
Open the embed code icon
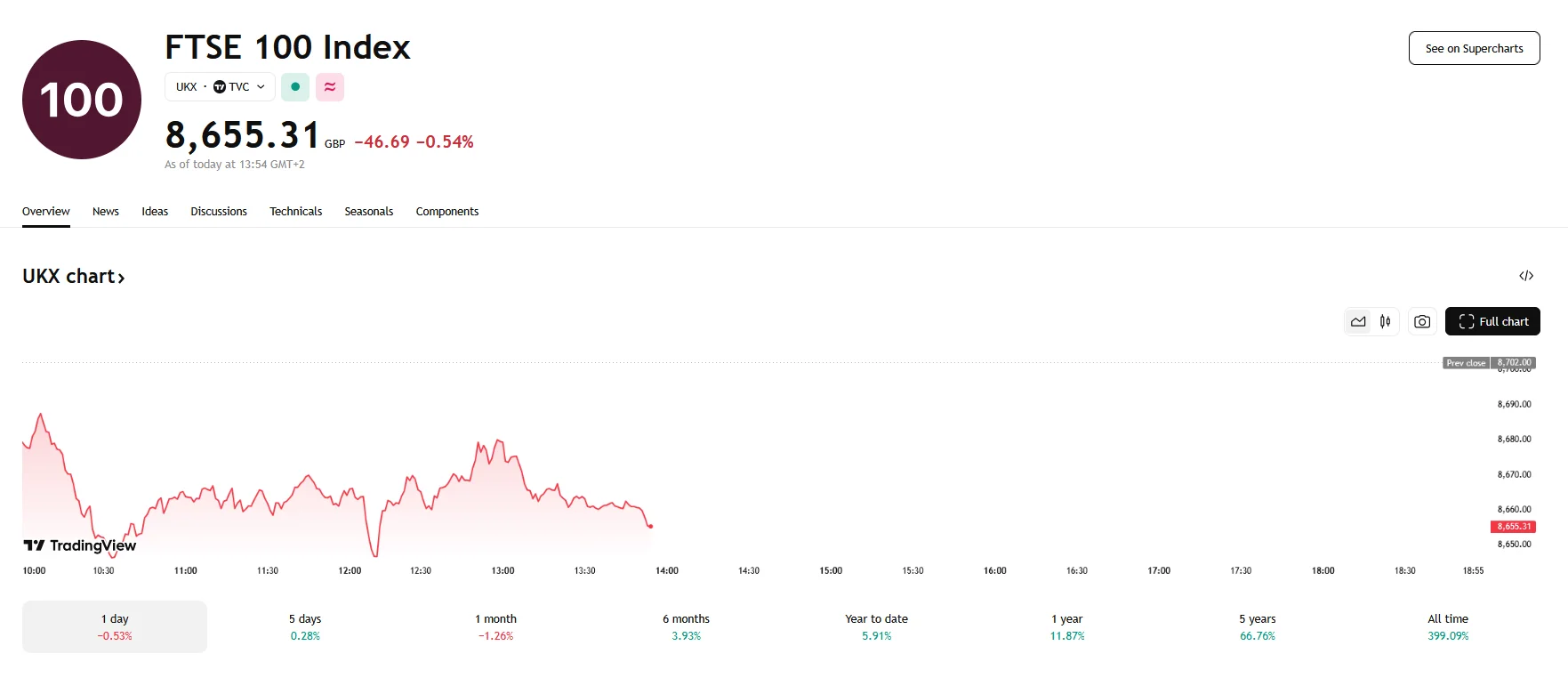(x=1526, y=276)
